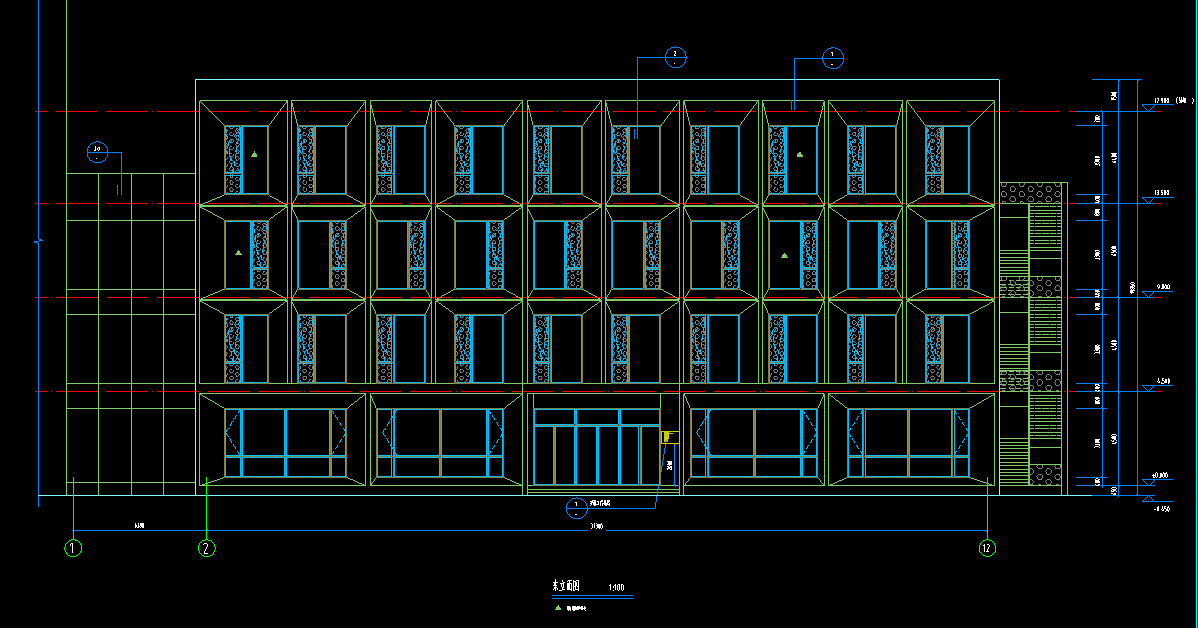Pick grid axis bubble number 12
The width and height of the screenshot is (1198, 628).
coord(987,548)
